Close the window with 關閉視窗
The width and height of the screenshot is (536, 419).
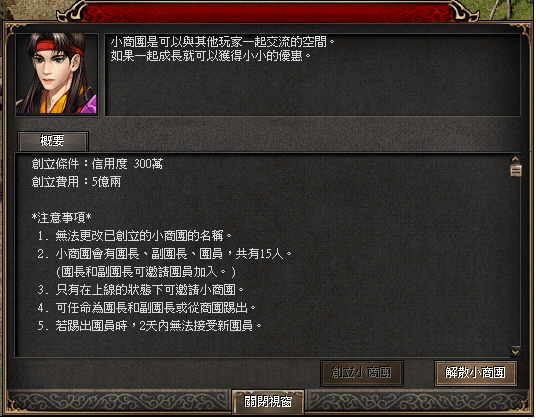269,402
